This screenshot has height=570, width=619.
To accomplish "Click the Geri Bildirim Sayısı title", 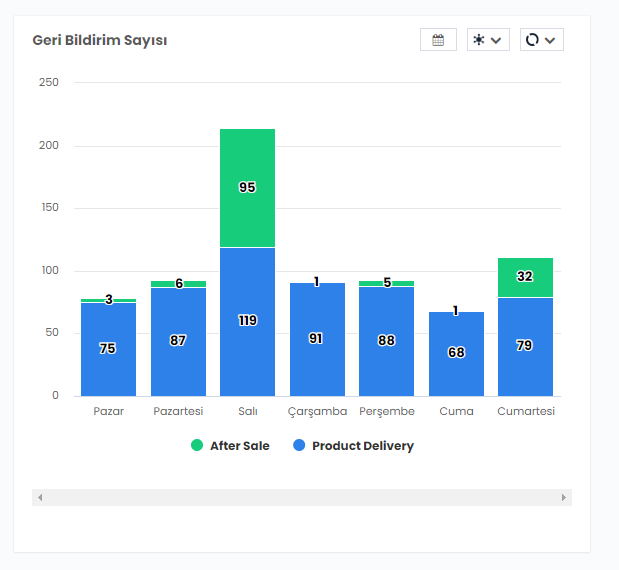I will (x=100, y=40).
